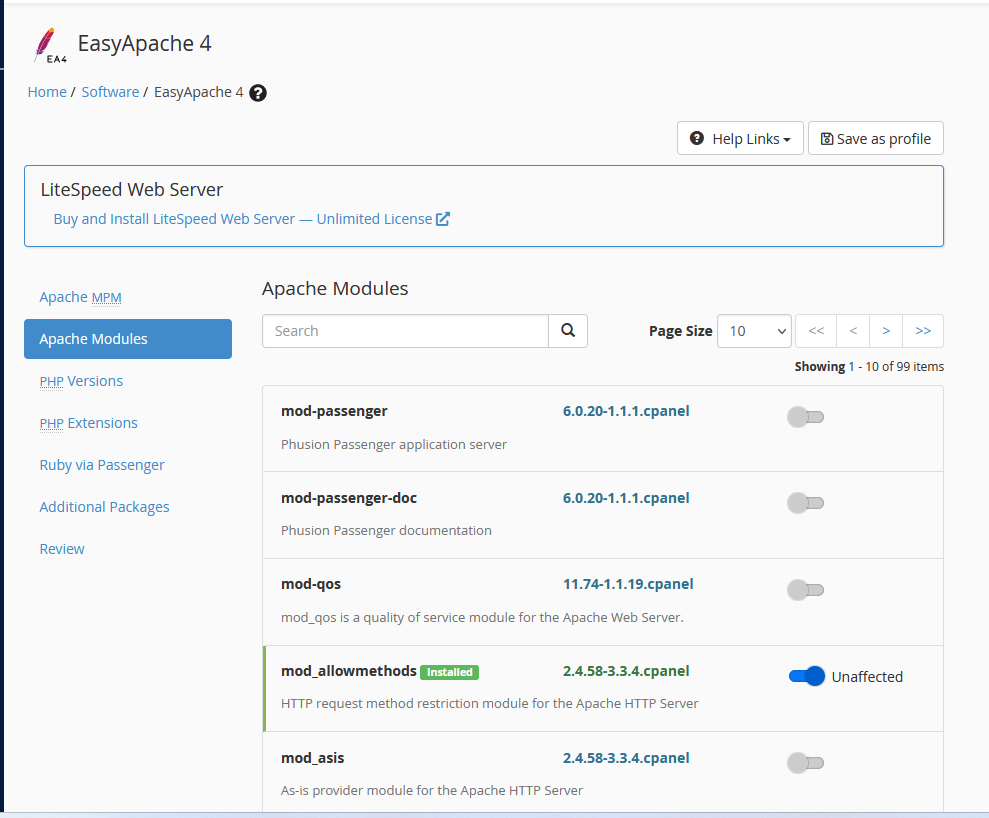This screenshot has height=818, width=989.
Task: Switch on the mod_asis toggle
Action: coord(805,763)
